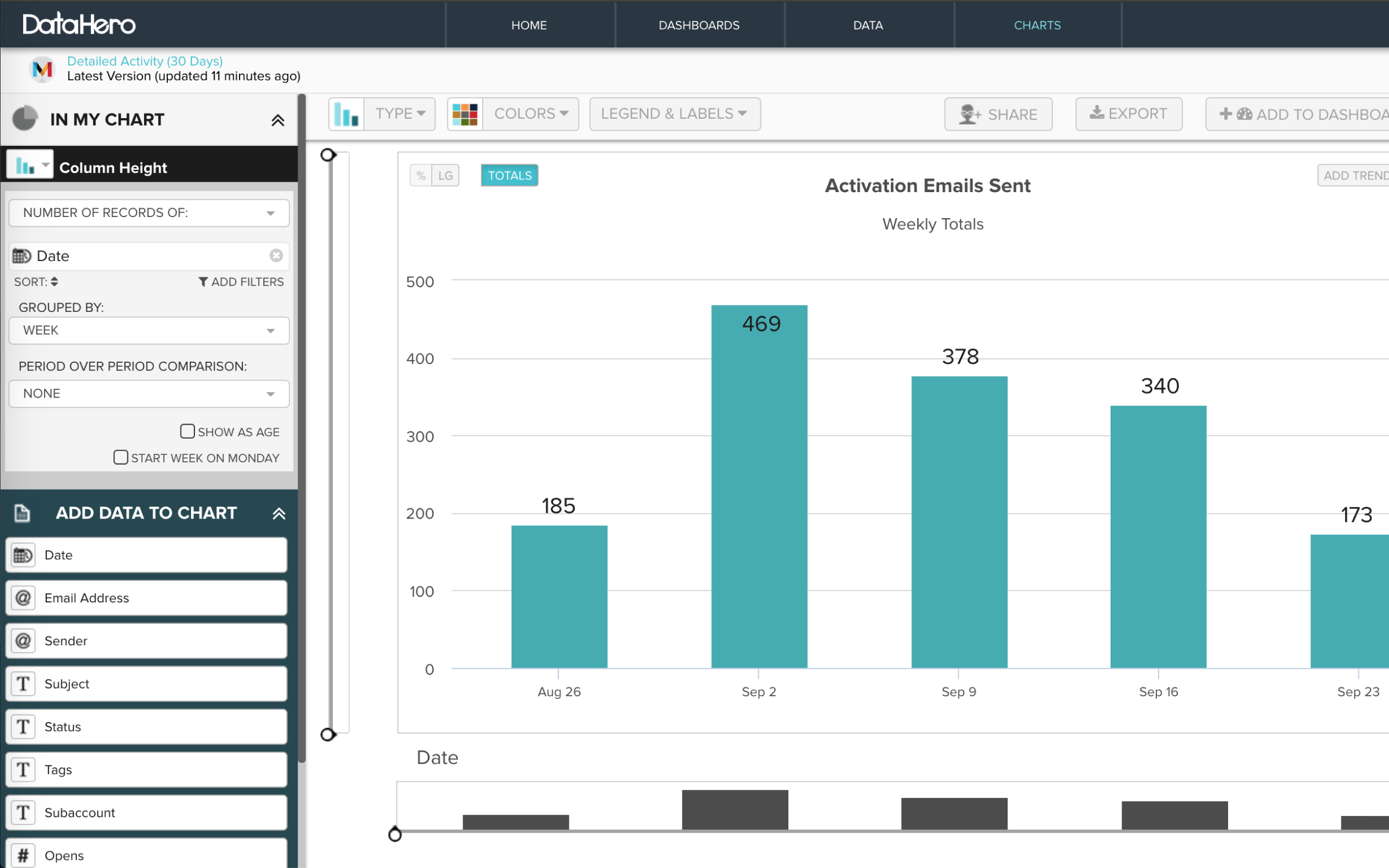1389x868 pixels.
Task: Click the Export button
Action: [x=1129, y=114]
